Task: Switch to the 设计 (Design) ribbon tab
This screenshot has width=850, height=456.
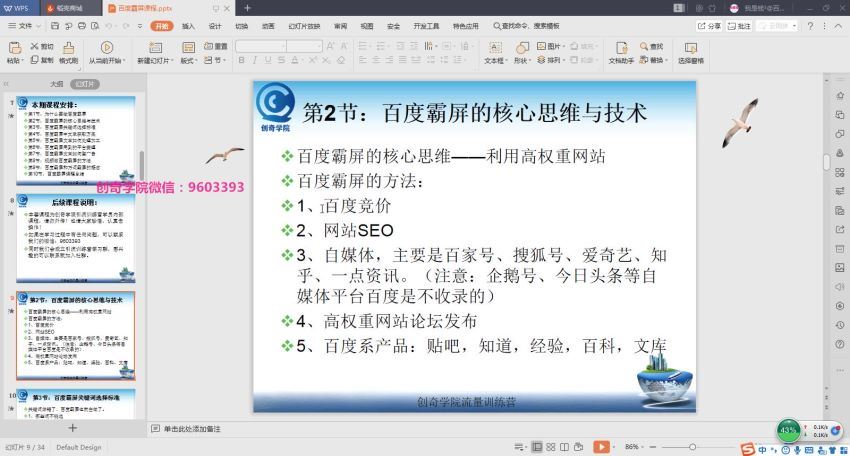Action: pos(215,25)
